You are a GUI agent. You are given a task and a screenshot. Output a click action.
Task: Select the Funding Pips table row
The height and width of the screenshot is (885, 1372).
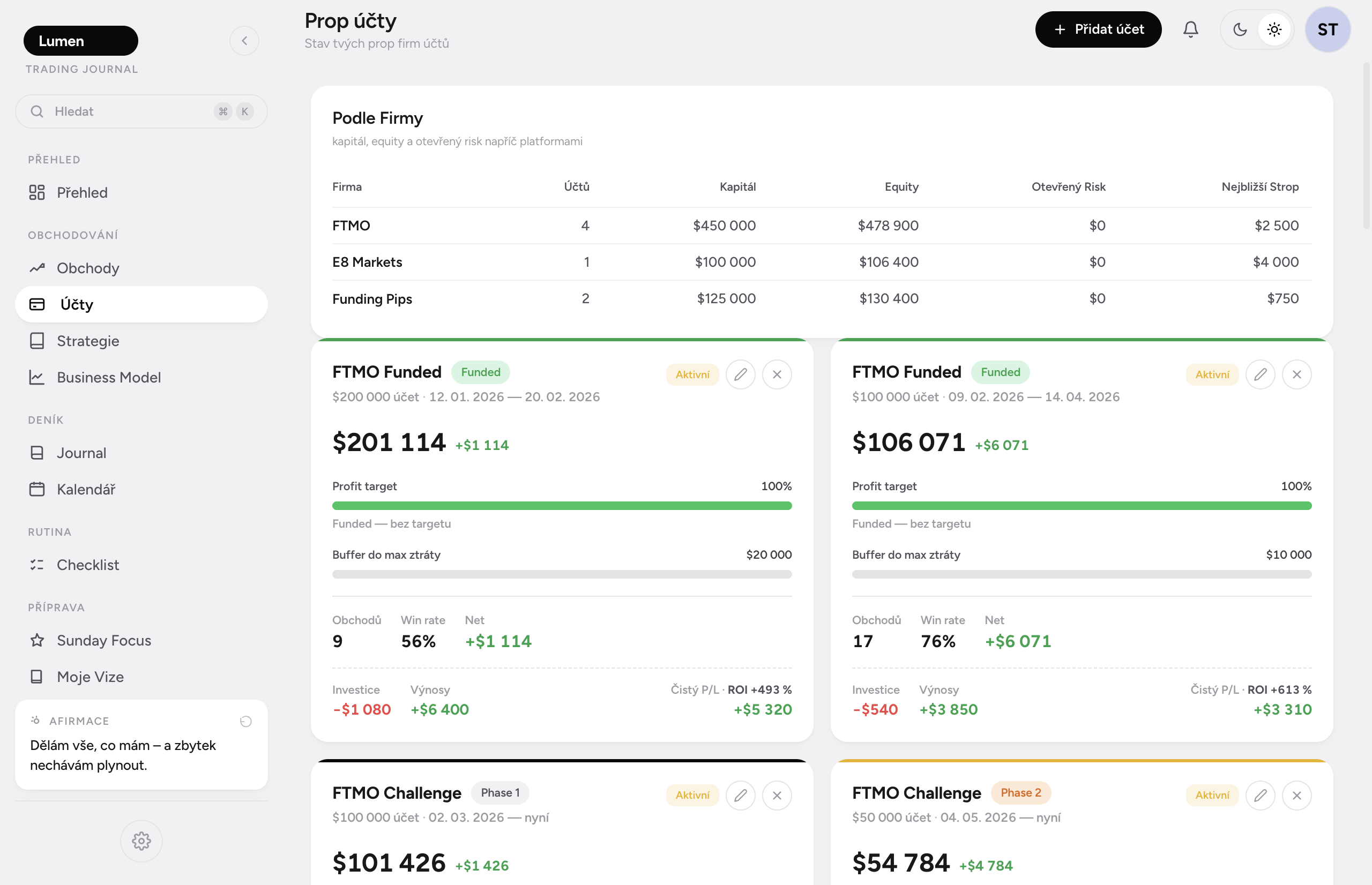click(822, 299)
